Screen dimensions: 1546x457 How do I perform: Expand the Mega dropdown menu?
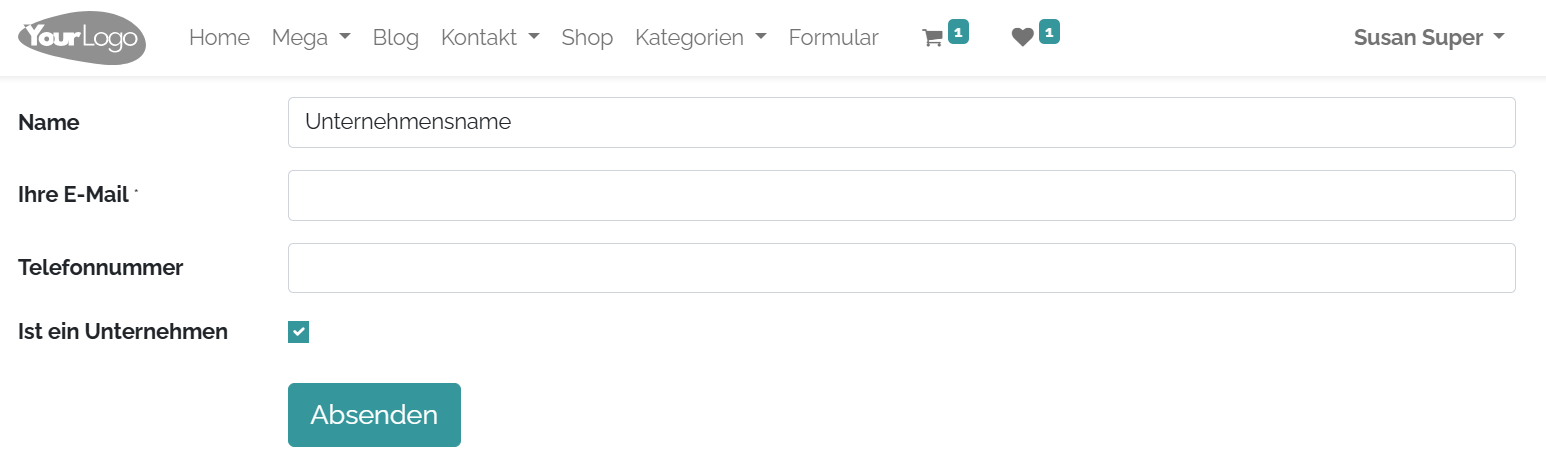(311, 38)
